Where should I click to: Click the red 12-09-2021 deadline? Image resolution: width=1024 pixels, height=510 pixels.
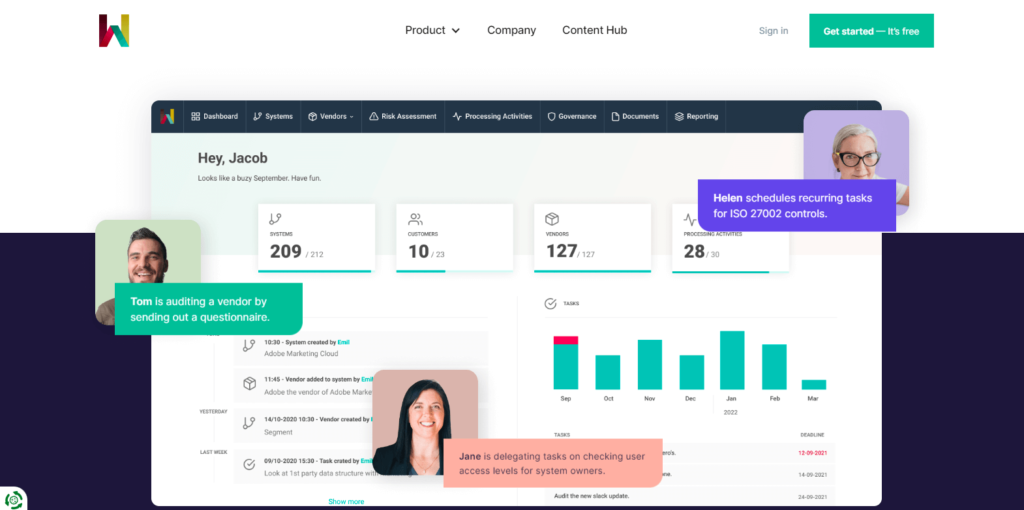pos(812,453)
